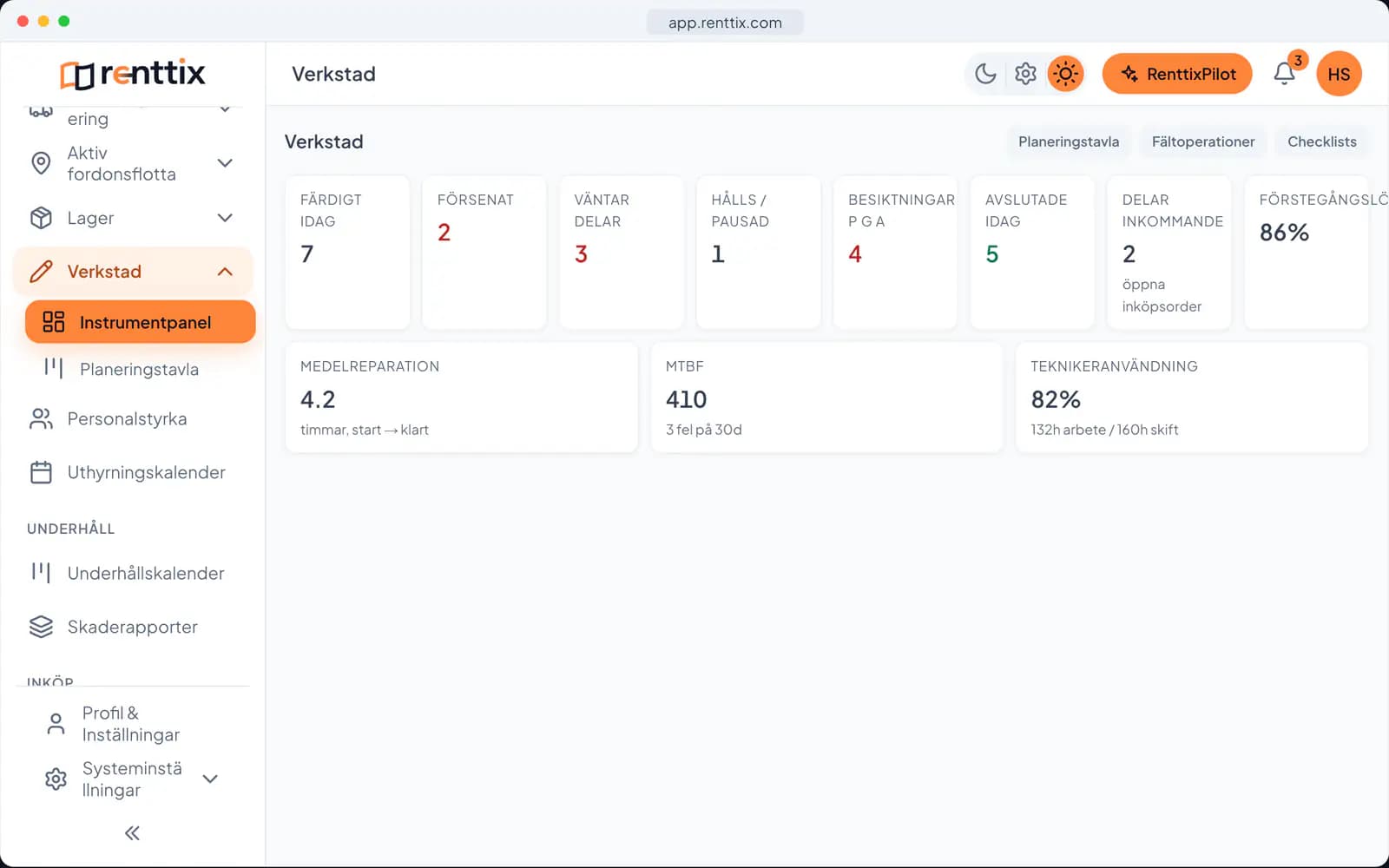Click '132h arbete / 160h skift' text
Screen dimensions: 1389x868
click(1104, 430)
